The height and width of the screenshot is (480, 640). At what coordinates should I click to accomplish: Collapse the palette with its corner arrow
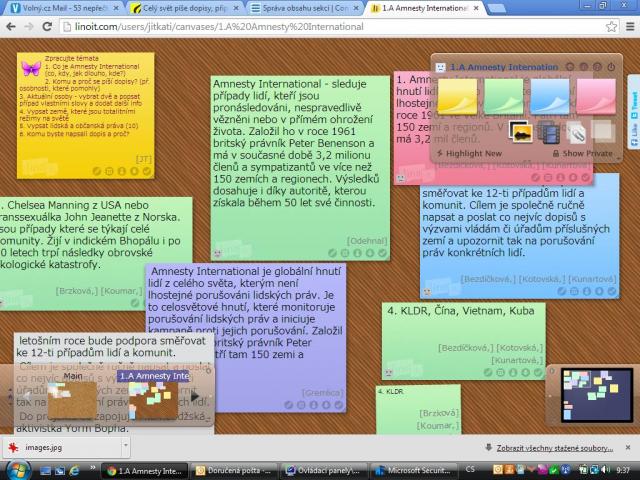618,158
